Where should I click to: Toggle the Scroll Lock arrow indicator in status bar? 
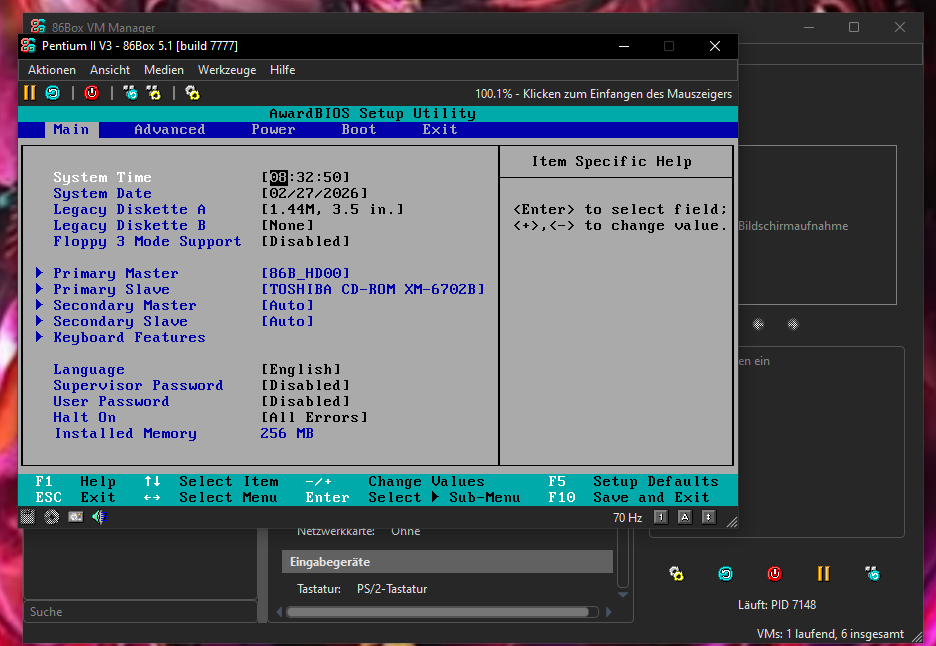point(709,517)
